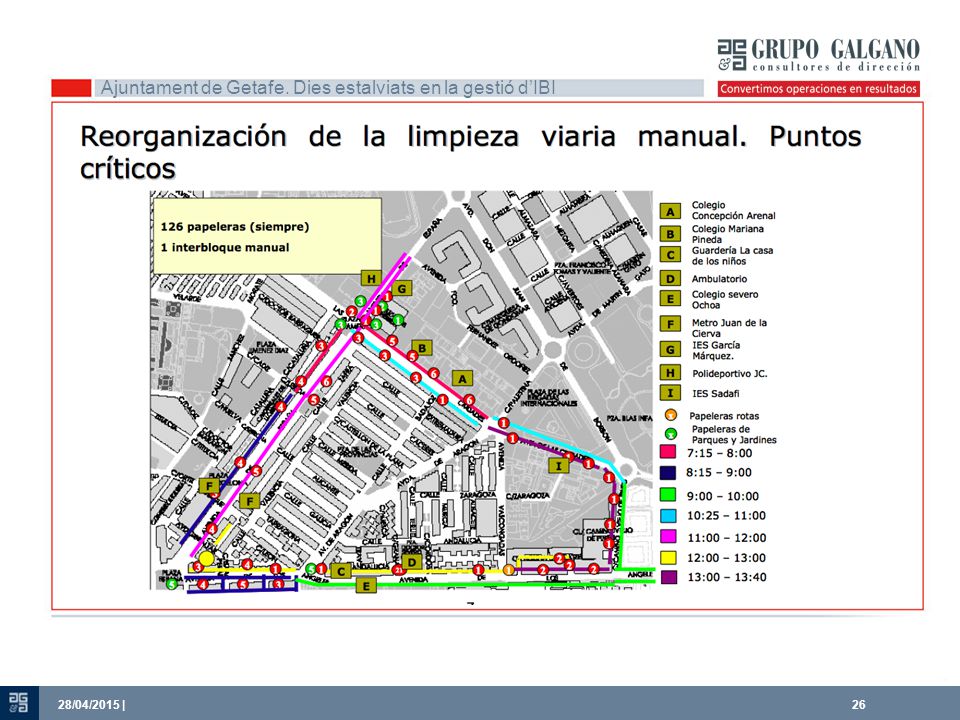Click the orange broken-bin marker on the map
This screenshot has height=720, width=960.
[x=508, y=570]
